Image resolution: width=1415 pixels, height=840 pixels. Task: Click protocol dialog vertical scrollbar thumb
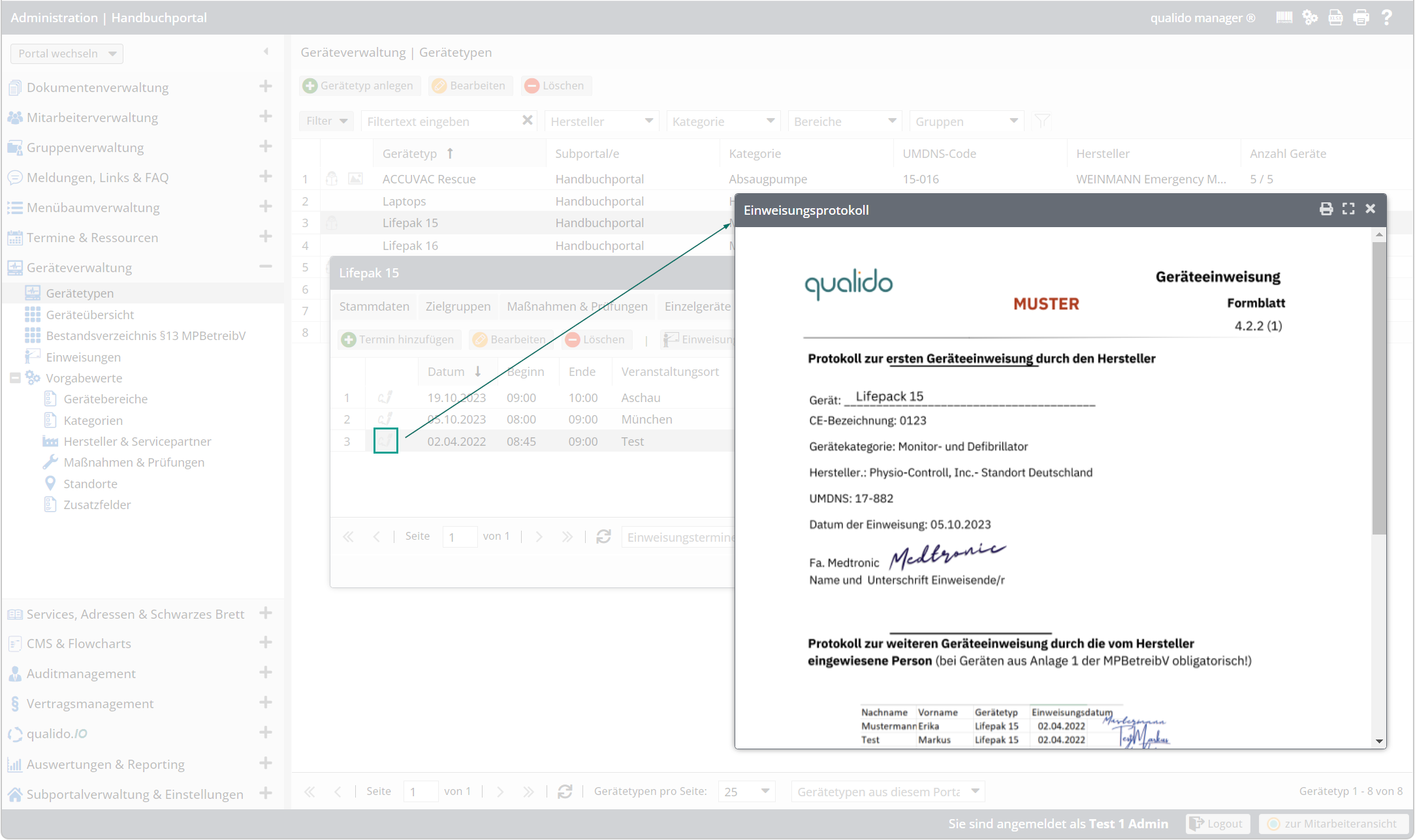pos(1378,388)
